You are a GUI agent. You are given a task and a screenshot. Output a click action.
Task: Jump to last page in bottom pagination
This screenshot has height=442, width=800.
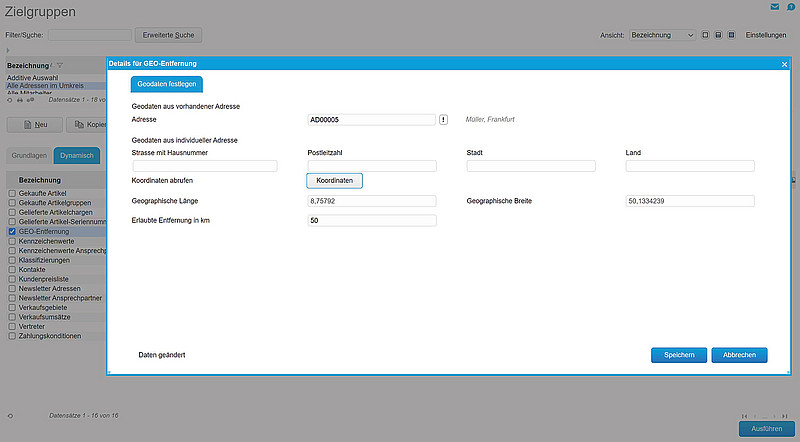785,416
